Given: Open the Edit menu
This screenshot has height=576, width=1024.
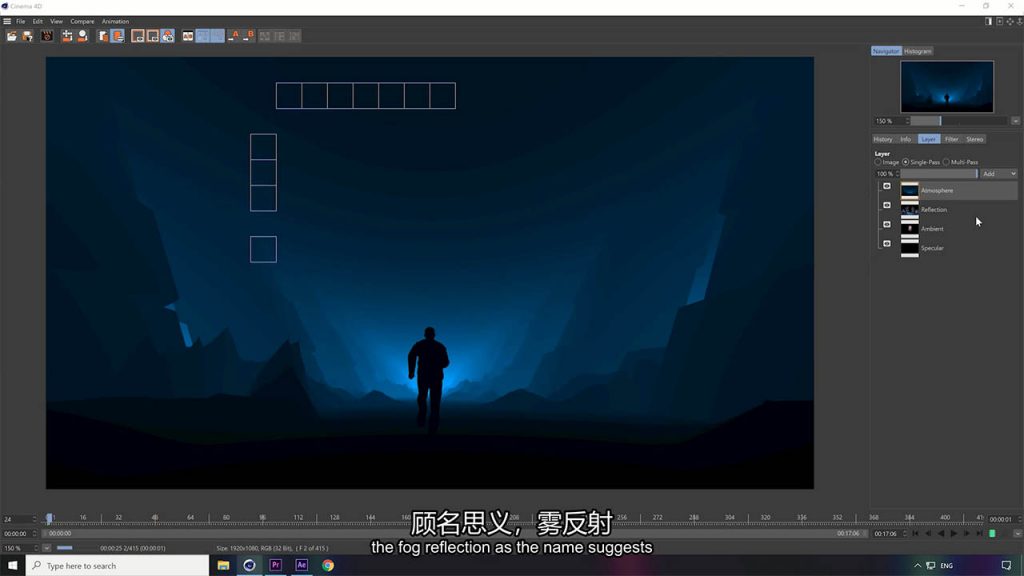Looking at the screenshot, I should click(x=38, y=22).
